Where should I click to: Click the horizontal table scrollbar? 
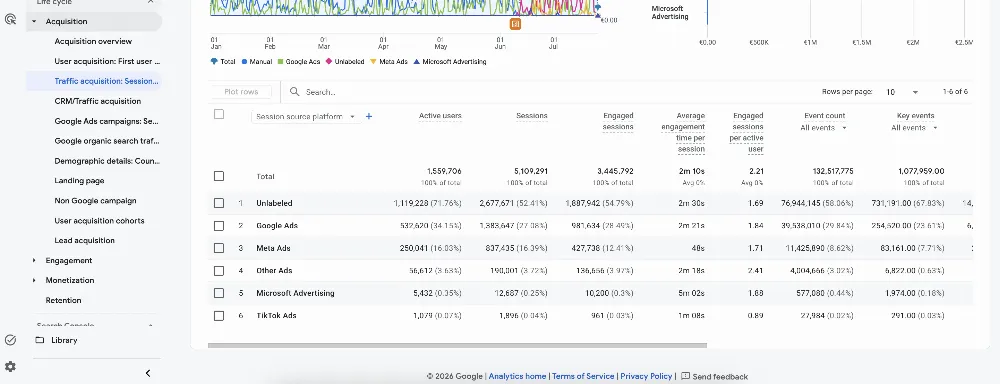[457, 346]
